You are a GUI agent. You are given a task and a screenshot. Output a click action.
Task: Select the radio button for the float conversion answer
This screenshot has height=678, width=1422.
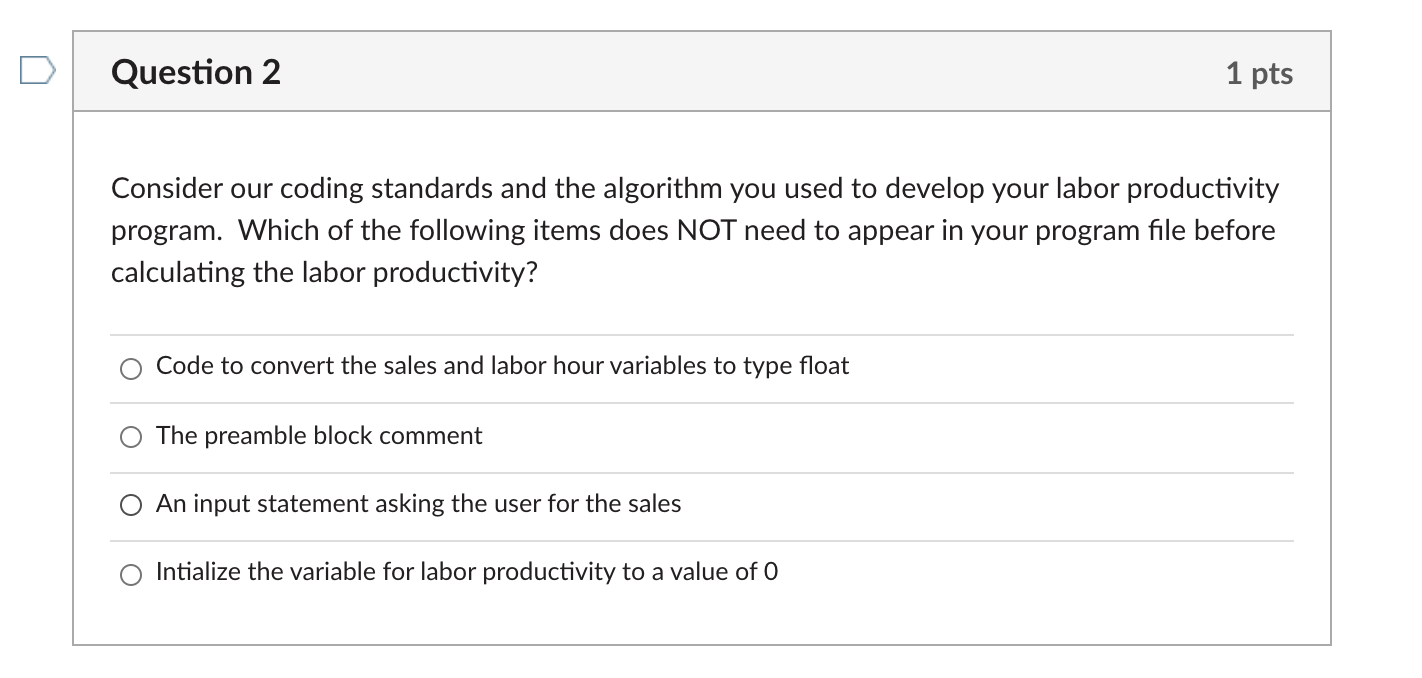[130, 368]
